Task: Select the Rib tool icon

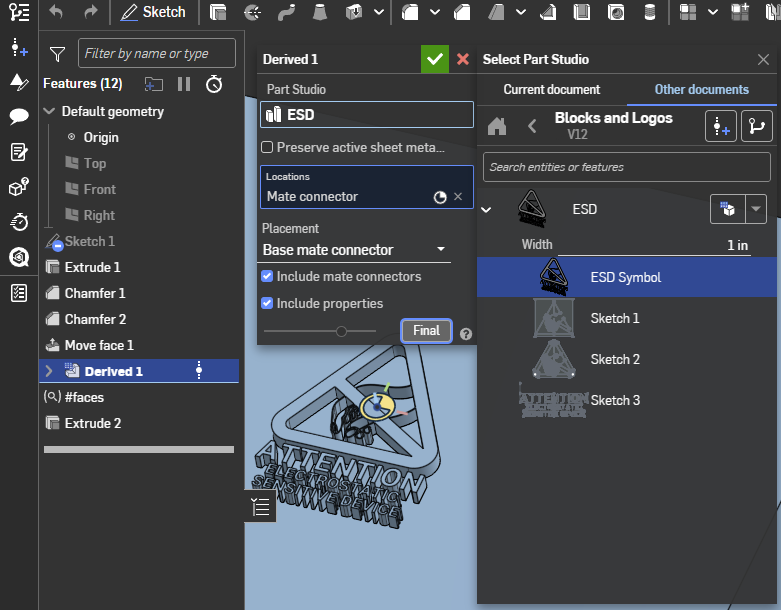Action: click(548, 12)
